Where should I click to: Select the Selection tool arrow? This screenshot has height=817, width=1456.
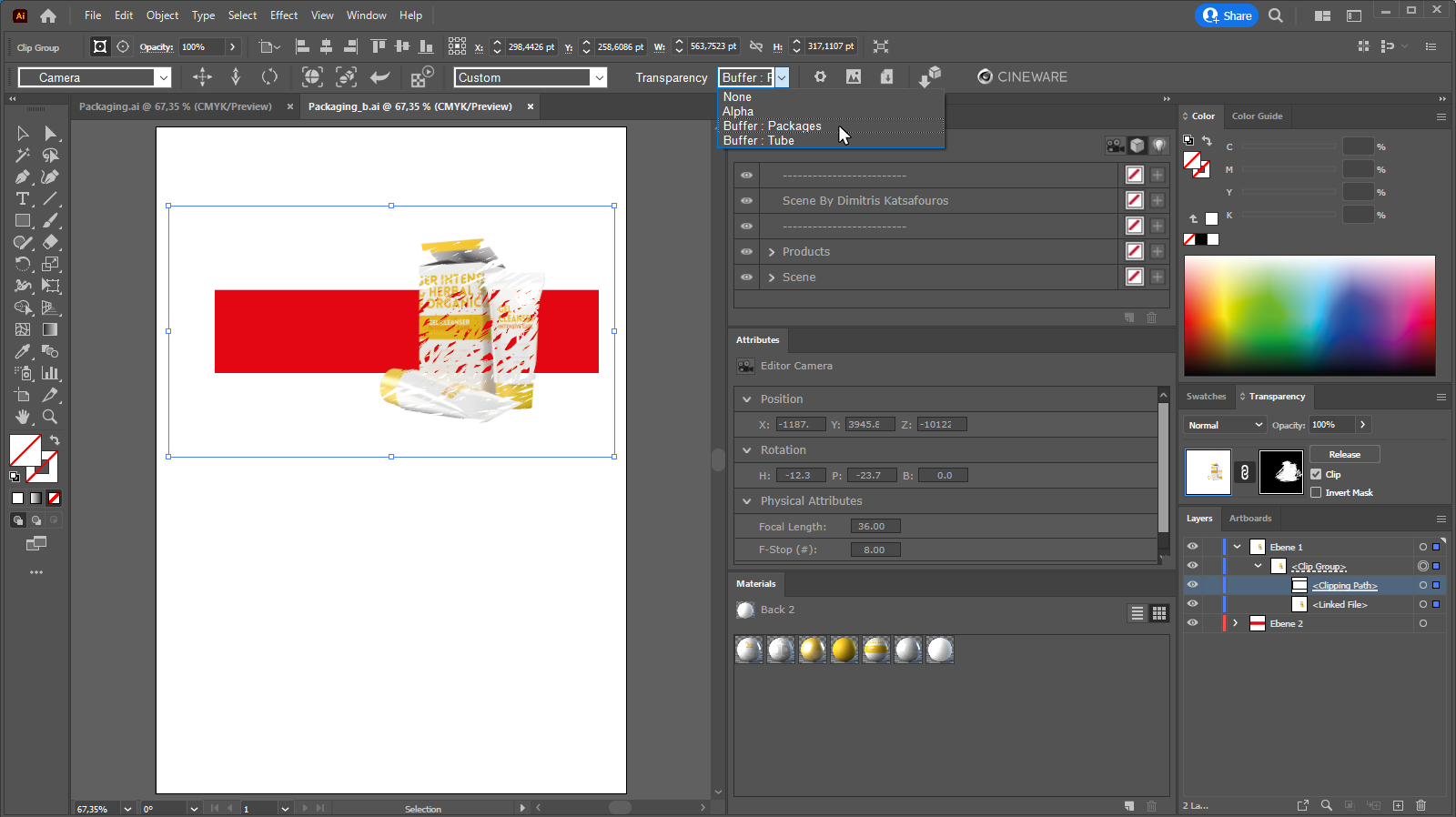point(23,133)
